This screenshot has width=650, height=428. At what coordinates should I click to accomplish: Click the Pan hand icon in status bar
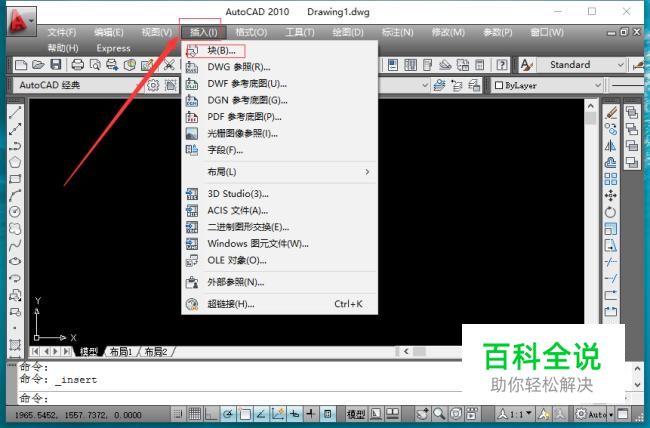423,413
